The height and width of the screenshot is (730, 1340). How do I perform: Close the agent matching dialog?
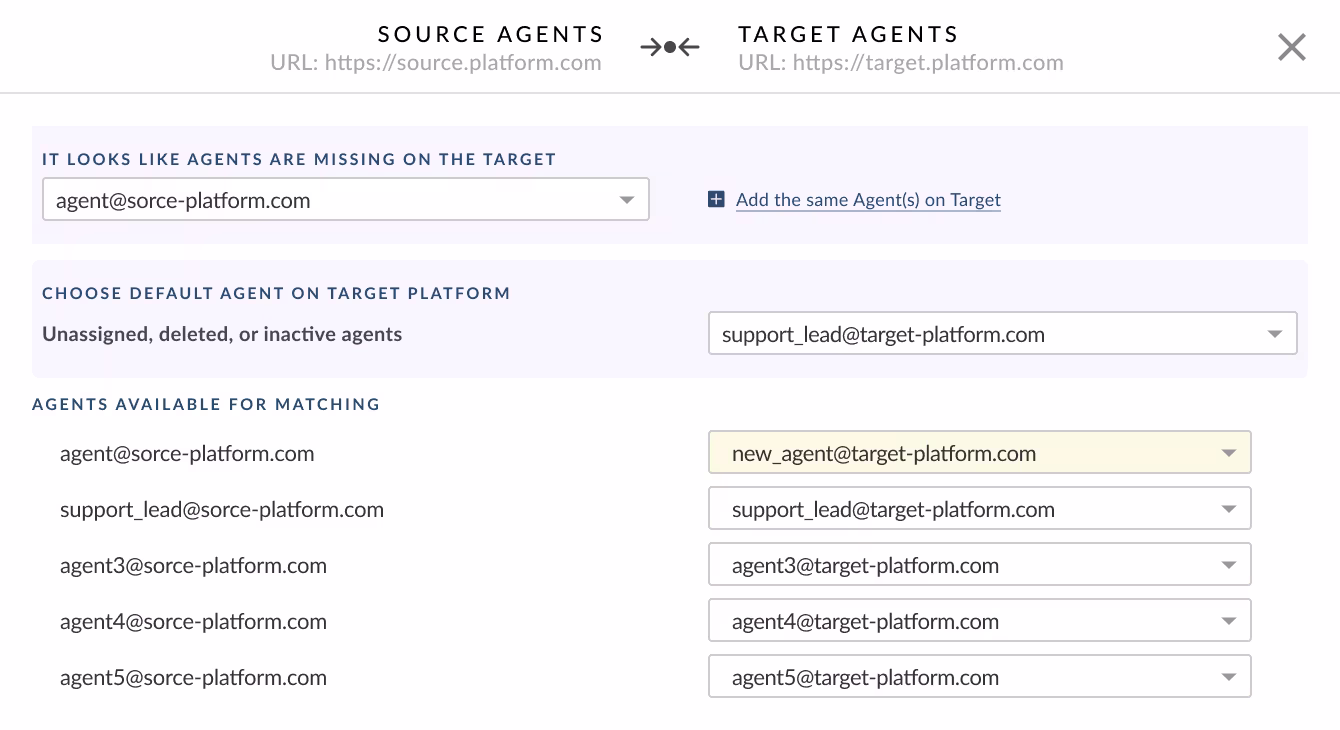coord(1291,47)
